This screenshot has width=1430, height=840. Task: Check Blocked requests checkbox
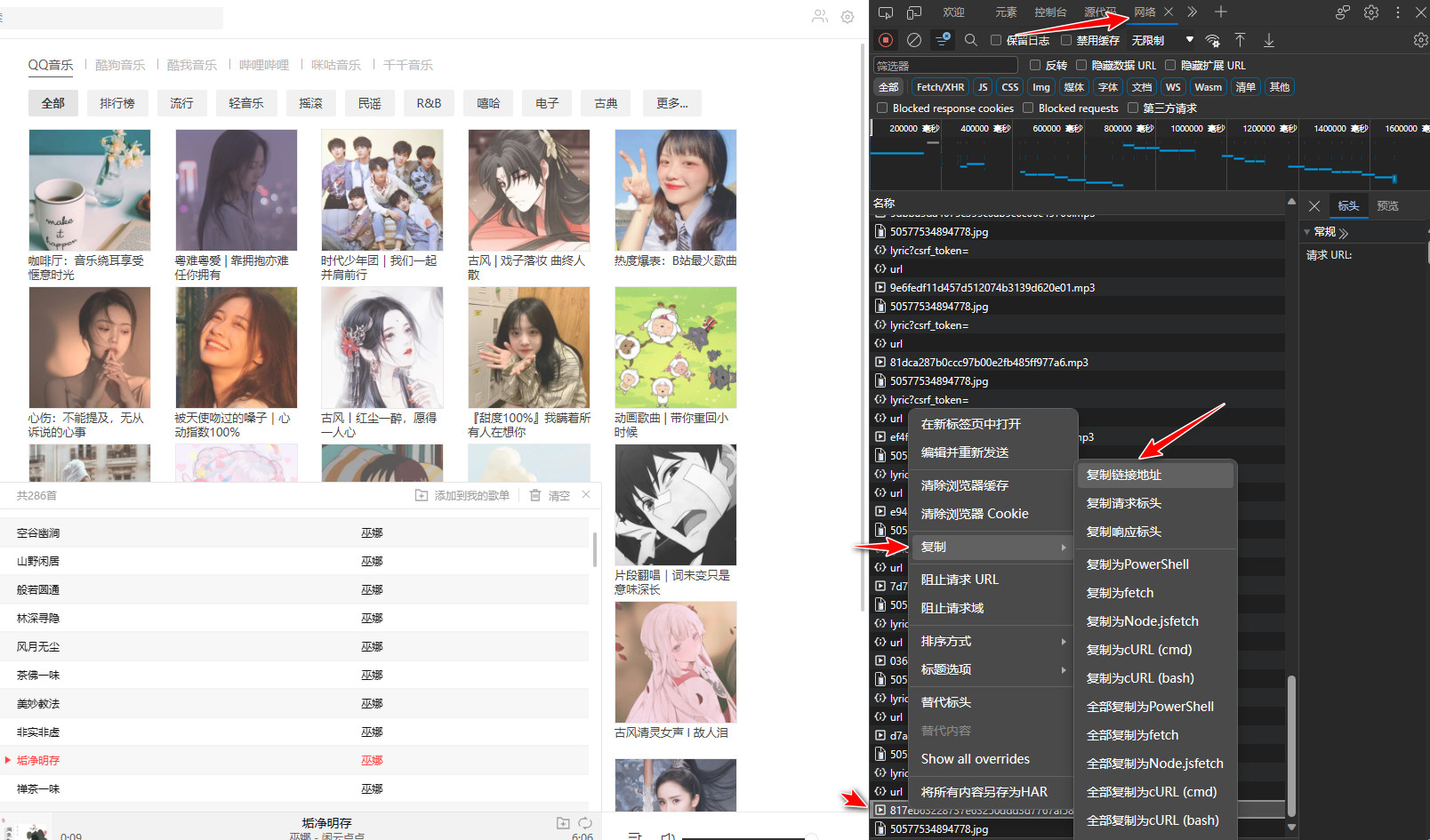[1028, 108]
